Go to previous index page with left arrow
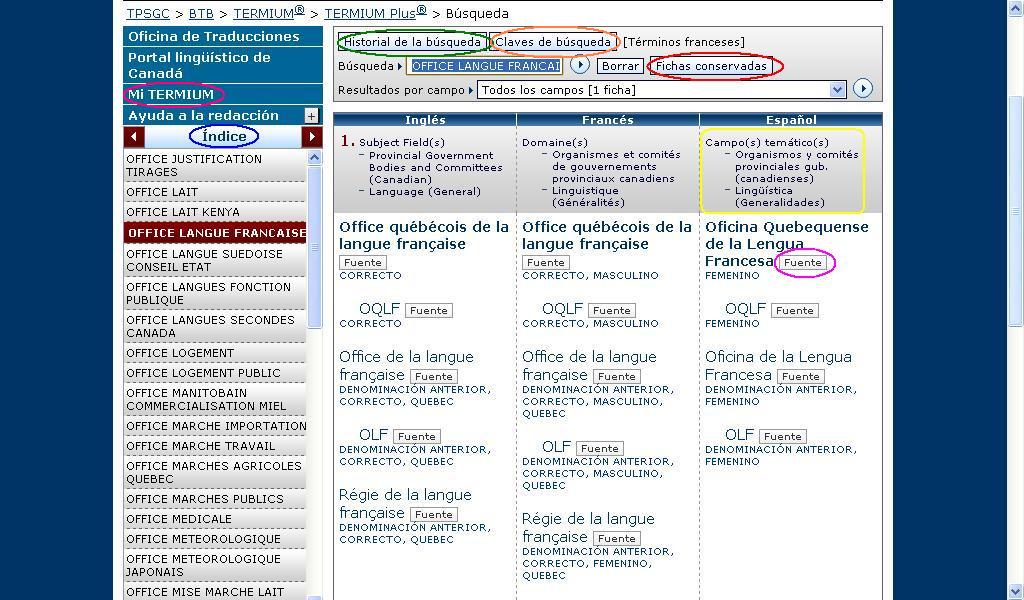Viewport: 1024px width, 600px height. click(x=134, y=136)
